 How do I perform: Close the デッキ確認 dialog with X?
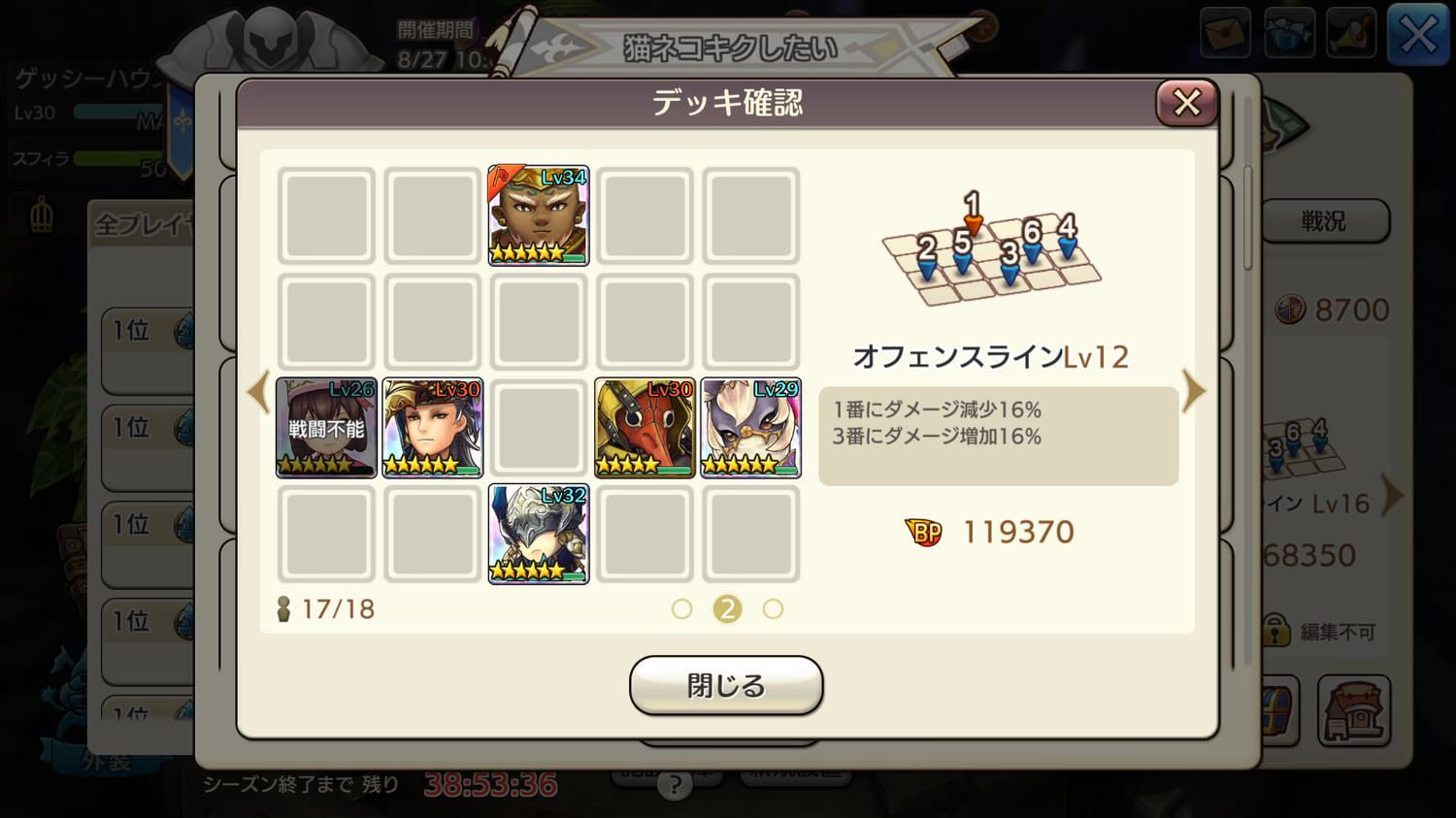pyautogui.click(x=1187, y=103)
